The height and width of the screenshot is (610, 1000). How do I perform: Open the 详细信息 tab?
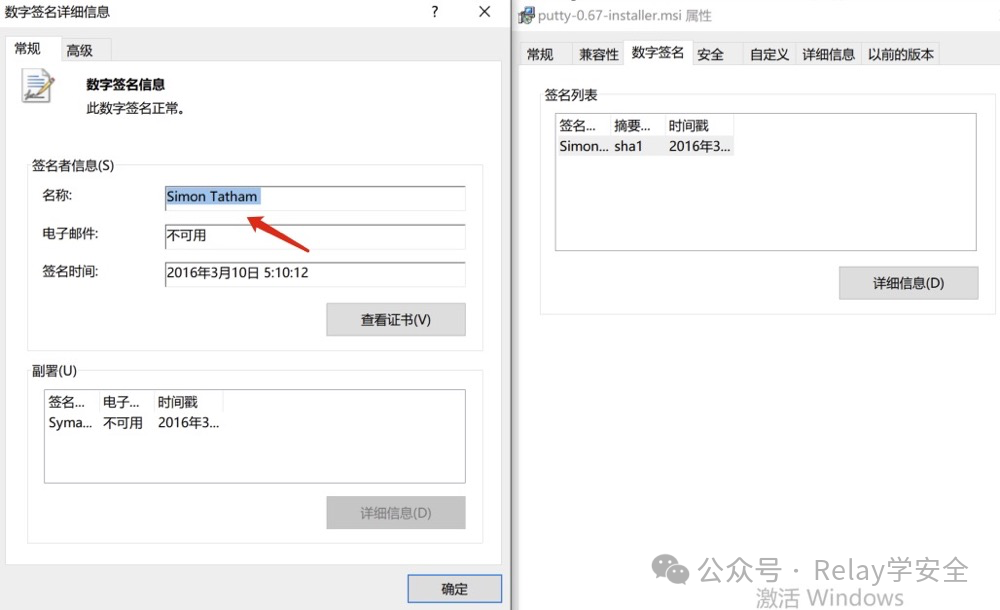point(828,54)
